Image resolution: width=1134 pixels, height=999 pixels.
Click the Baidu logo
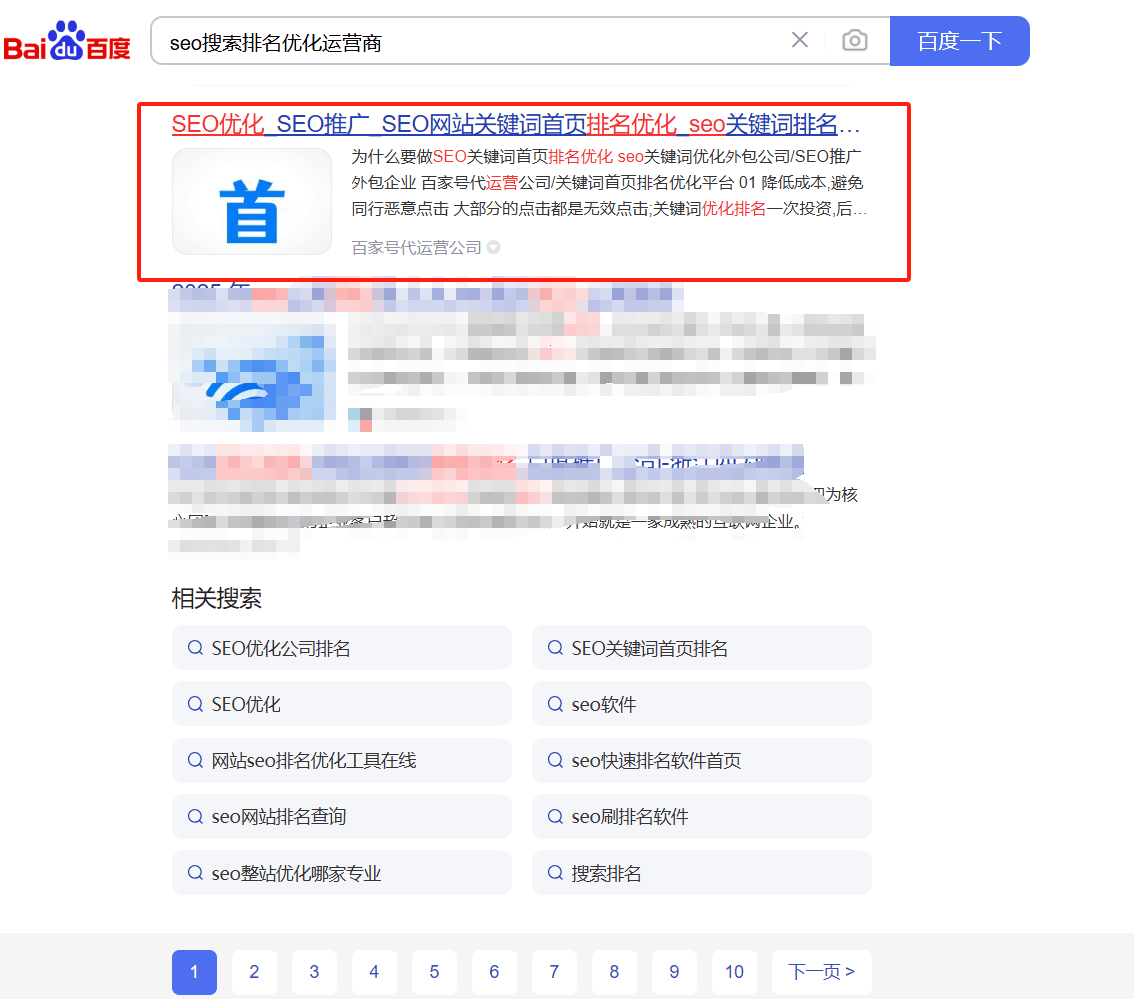67,41
